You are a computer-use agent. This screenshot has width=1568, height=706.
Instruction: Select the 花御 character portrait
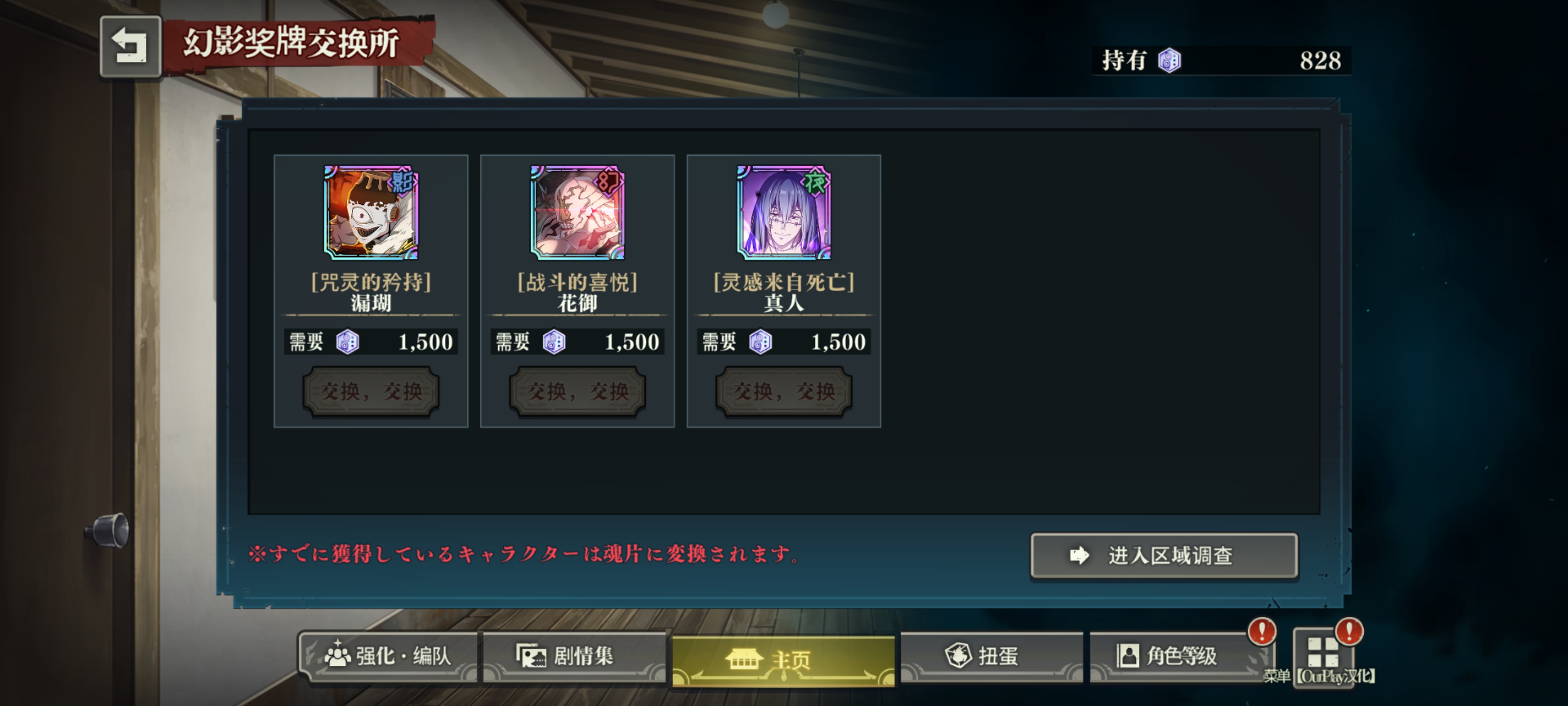(577, 212)
